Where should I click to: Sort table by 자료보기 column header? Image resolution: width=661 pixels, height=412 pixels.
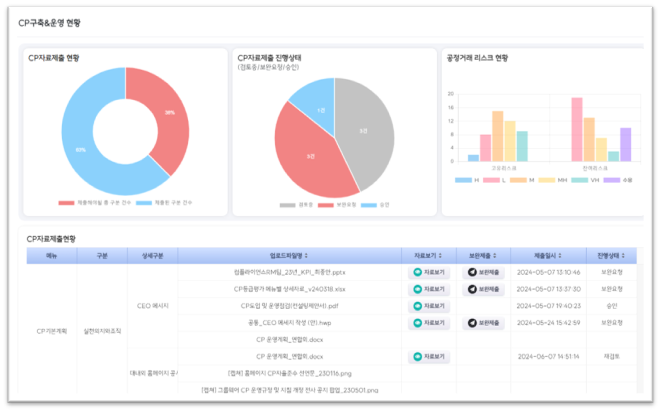428,256
